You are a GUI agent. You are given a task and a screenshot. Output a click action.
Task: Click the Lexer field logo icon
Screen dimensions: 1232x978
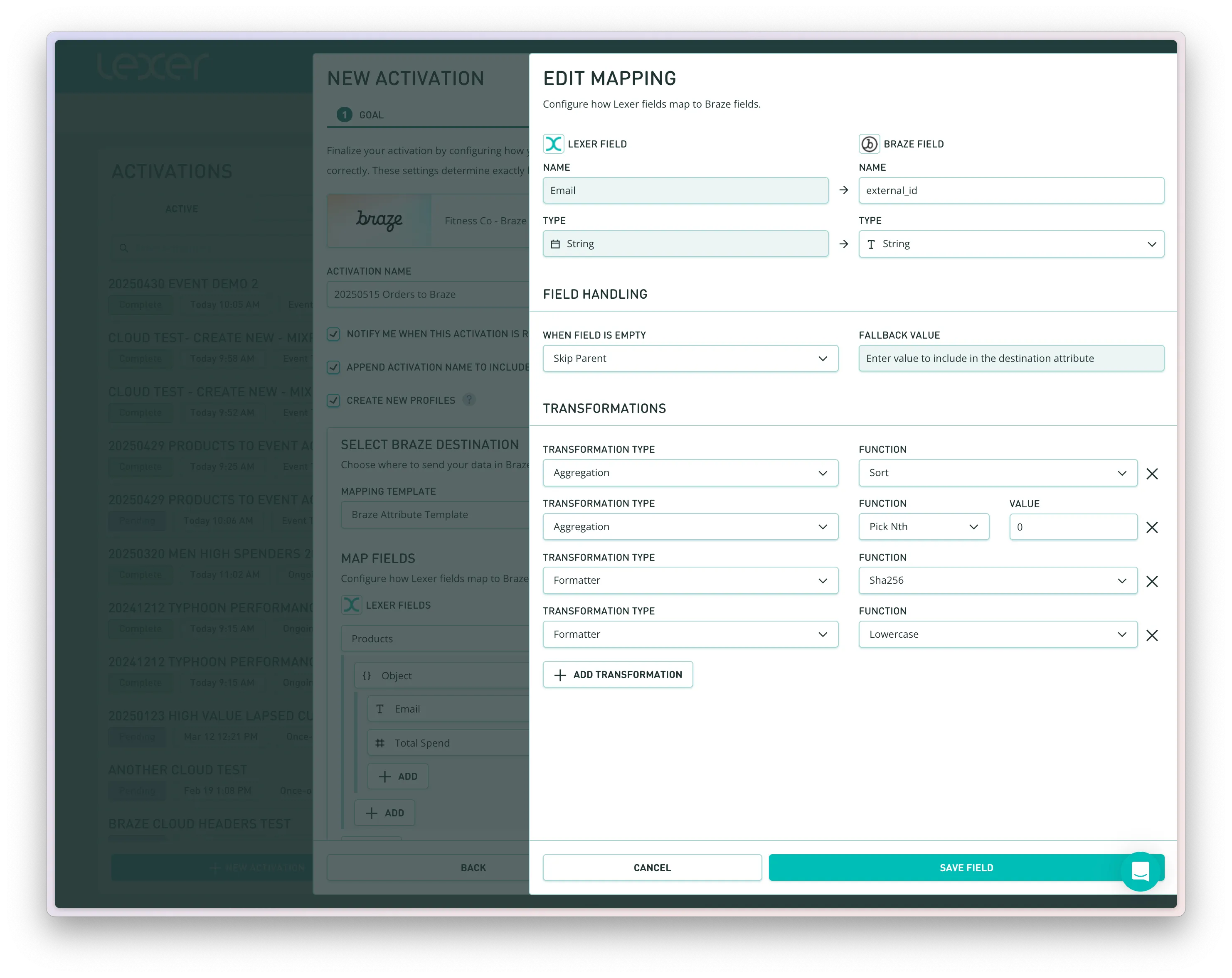coord(553,144)
